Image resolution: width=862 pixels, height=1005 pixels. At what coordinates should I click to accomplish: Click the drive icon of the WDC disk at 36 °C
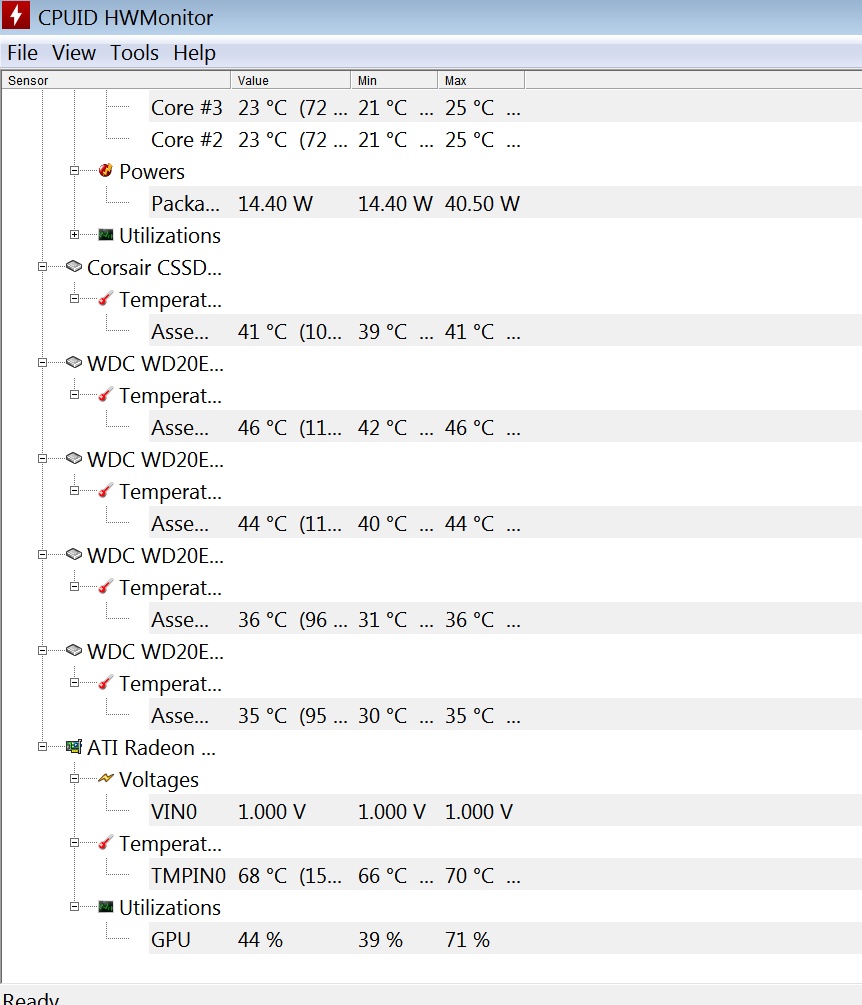pyautogui.click(x=74, y=554)
